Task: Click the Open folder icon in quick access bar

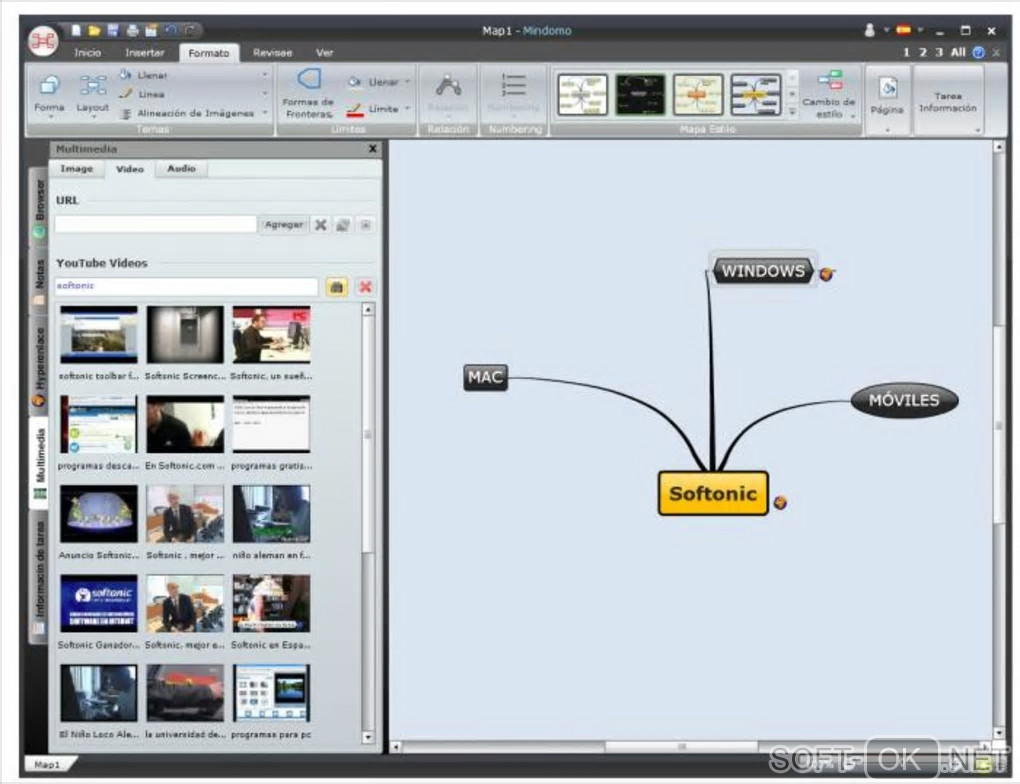Action: click(94, 30)
